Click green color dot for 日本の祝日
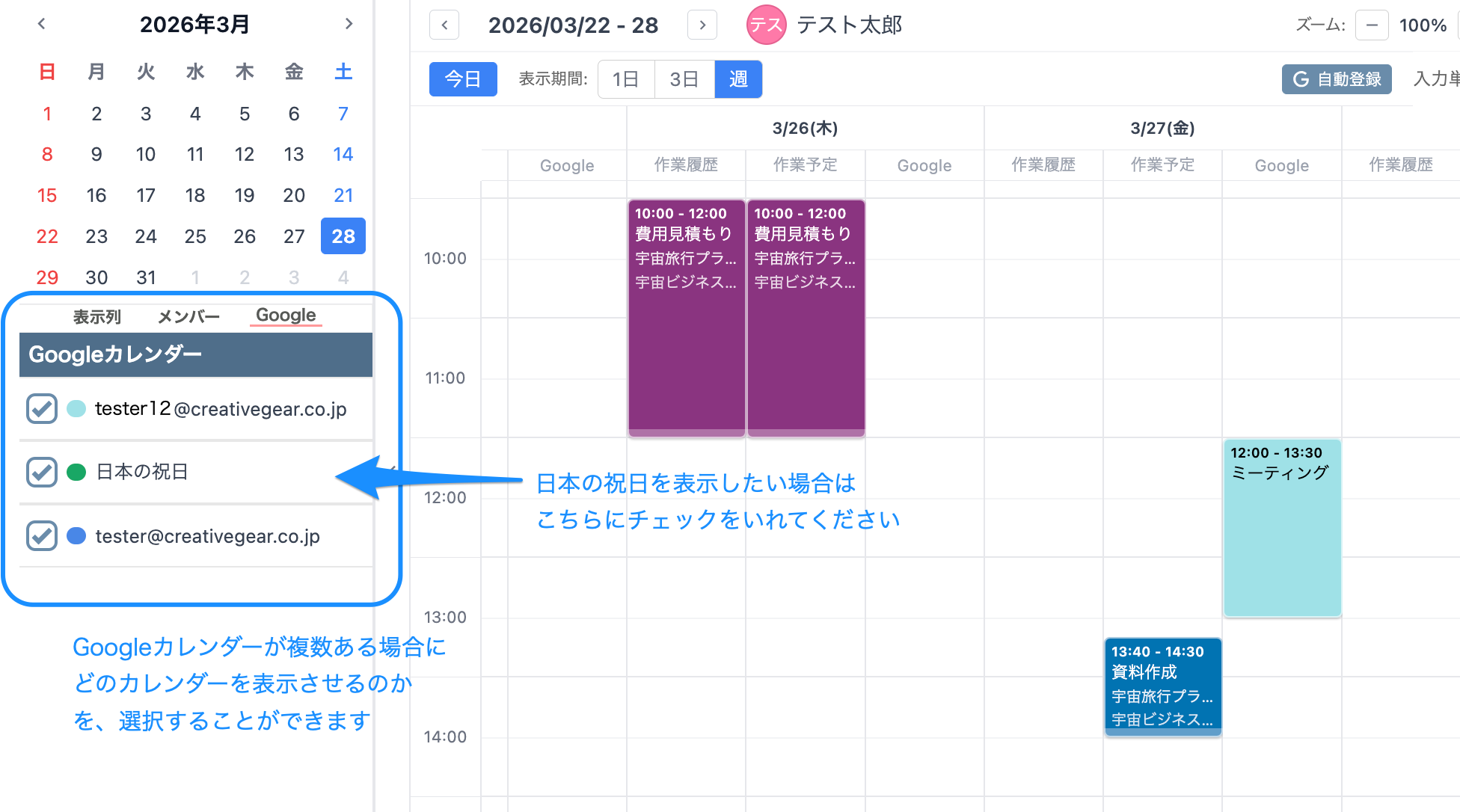 coord(76,473)
